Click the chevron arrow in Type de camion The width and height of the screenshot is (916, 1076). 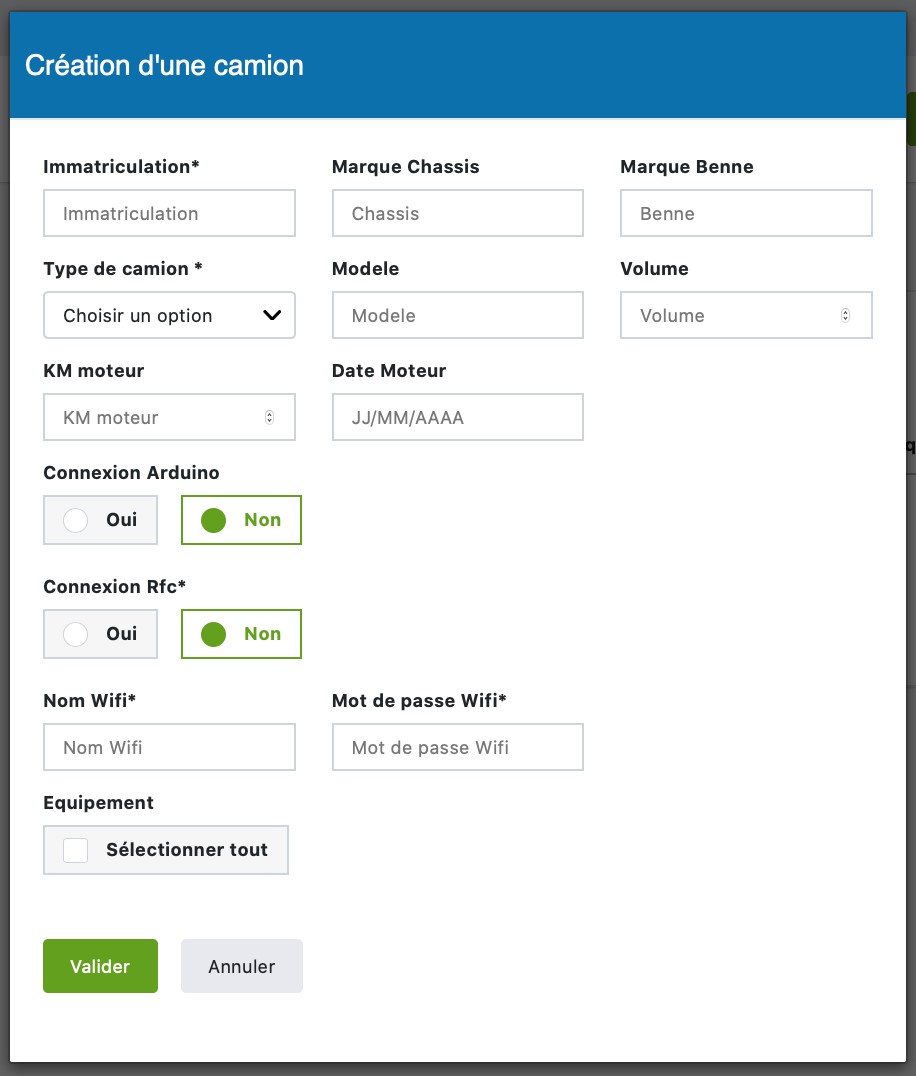(271, 315)
